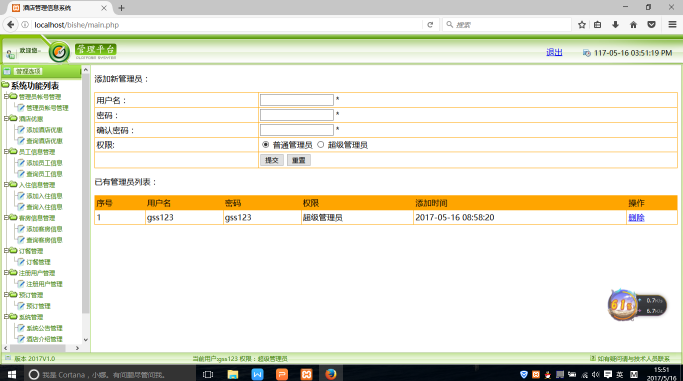Screen dimensions: 683x381
Task: Select the 超级管理员 radio button
Action: 321,145
